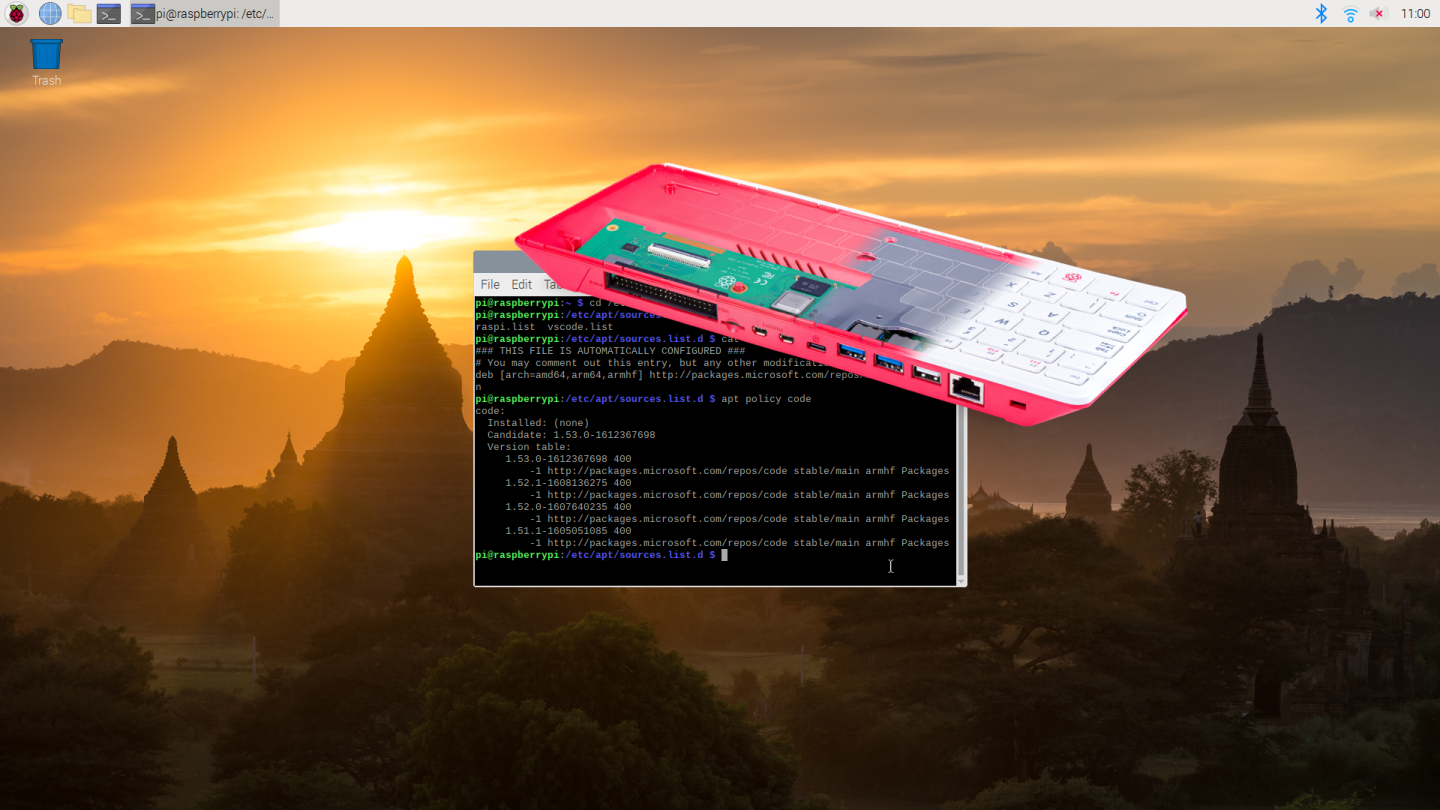Image resolution: width=1440 pixels, height=810 pixels.
Task: Open the clock showing 11:00
Action: 1415,13
